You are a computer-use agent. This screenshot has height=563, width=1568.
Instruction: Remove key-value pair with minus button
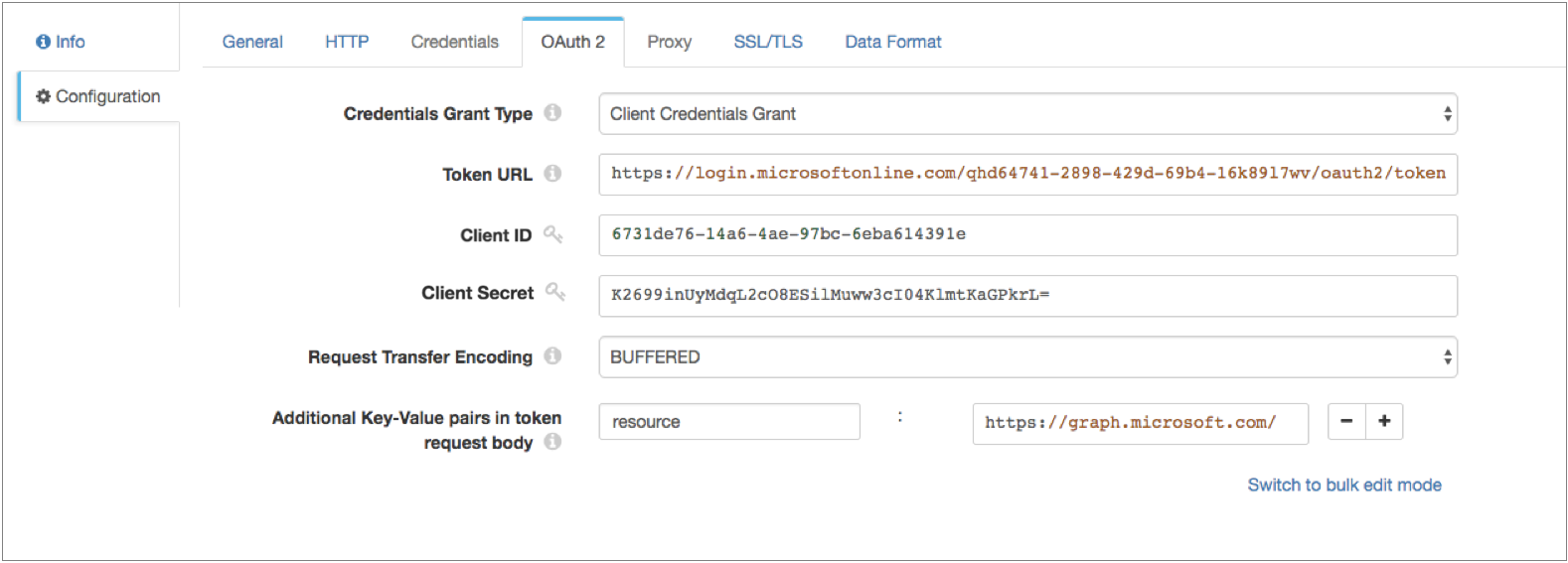[1346, 421]
